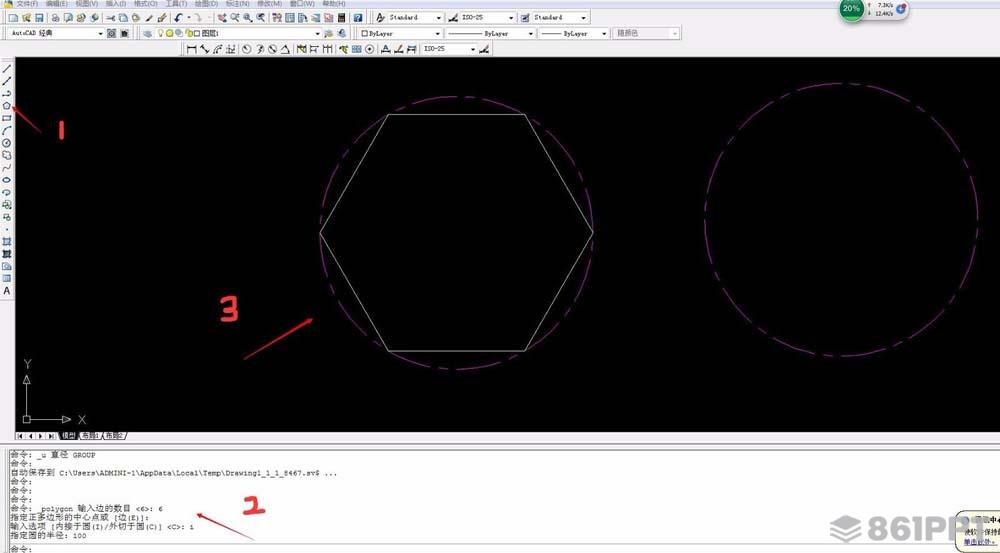Click layer color swatch in layer dropdown

pyautogui.click(x=197, y=33)
